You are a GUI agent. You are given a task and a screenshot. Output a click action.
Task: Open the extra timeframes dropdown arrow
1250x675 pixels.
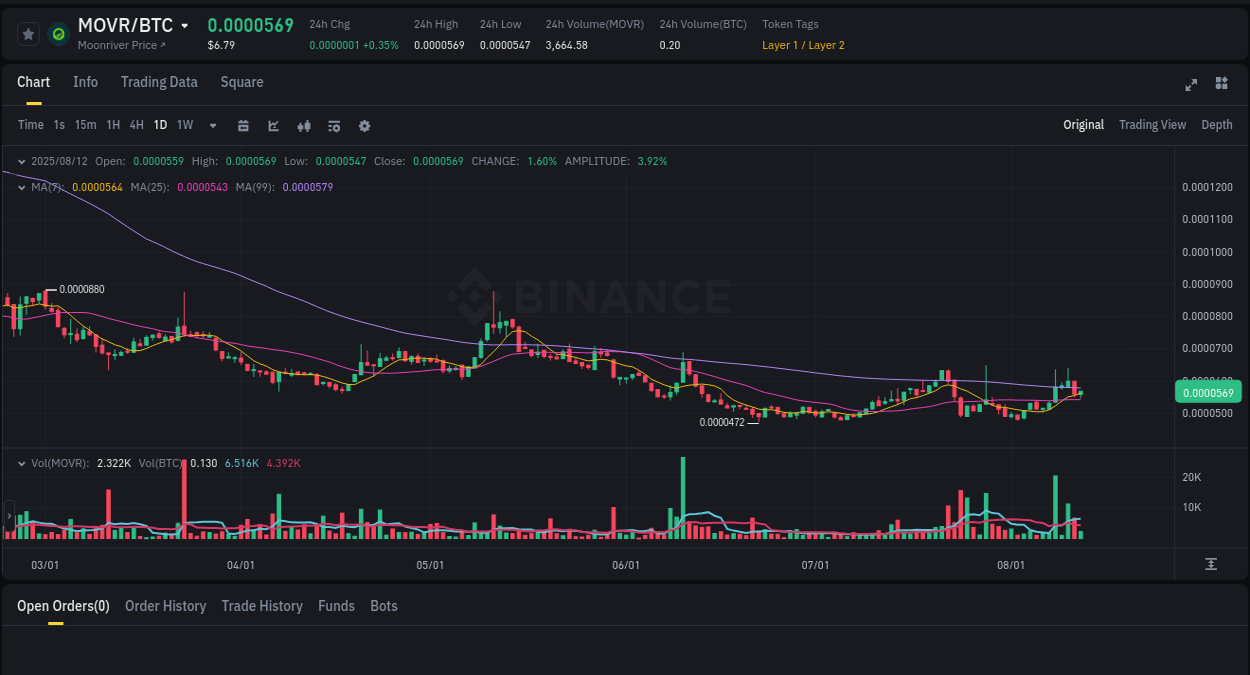tap(212, 125)
